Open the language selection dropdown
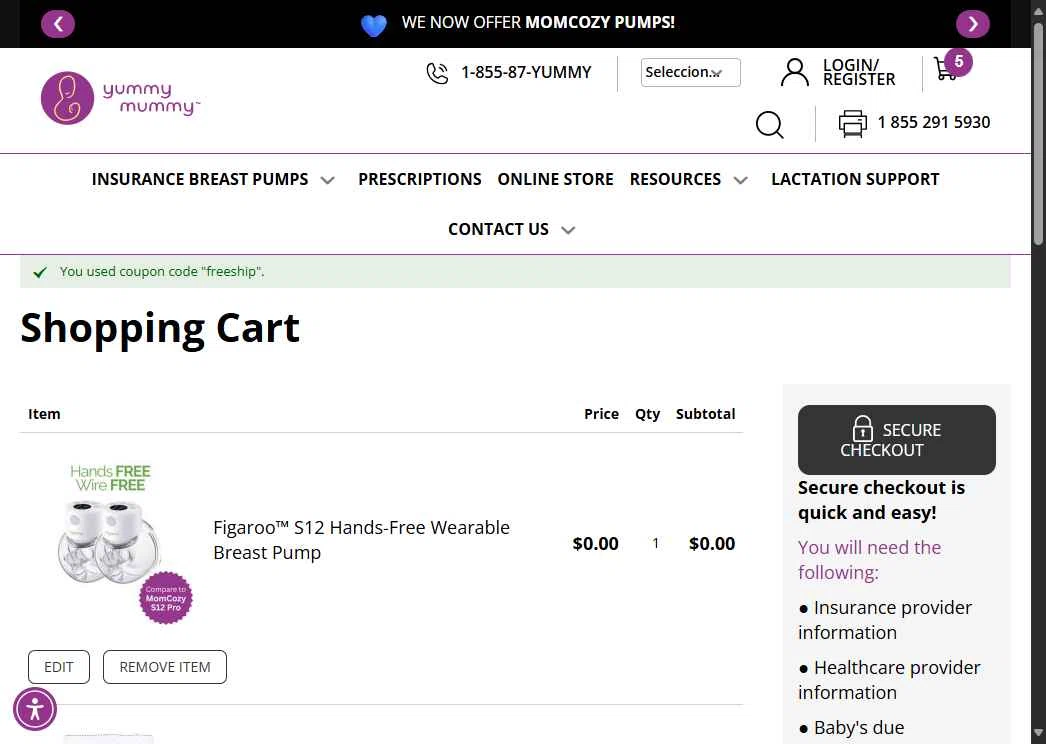Screen dimensions: 1046x744 point(690,72)
